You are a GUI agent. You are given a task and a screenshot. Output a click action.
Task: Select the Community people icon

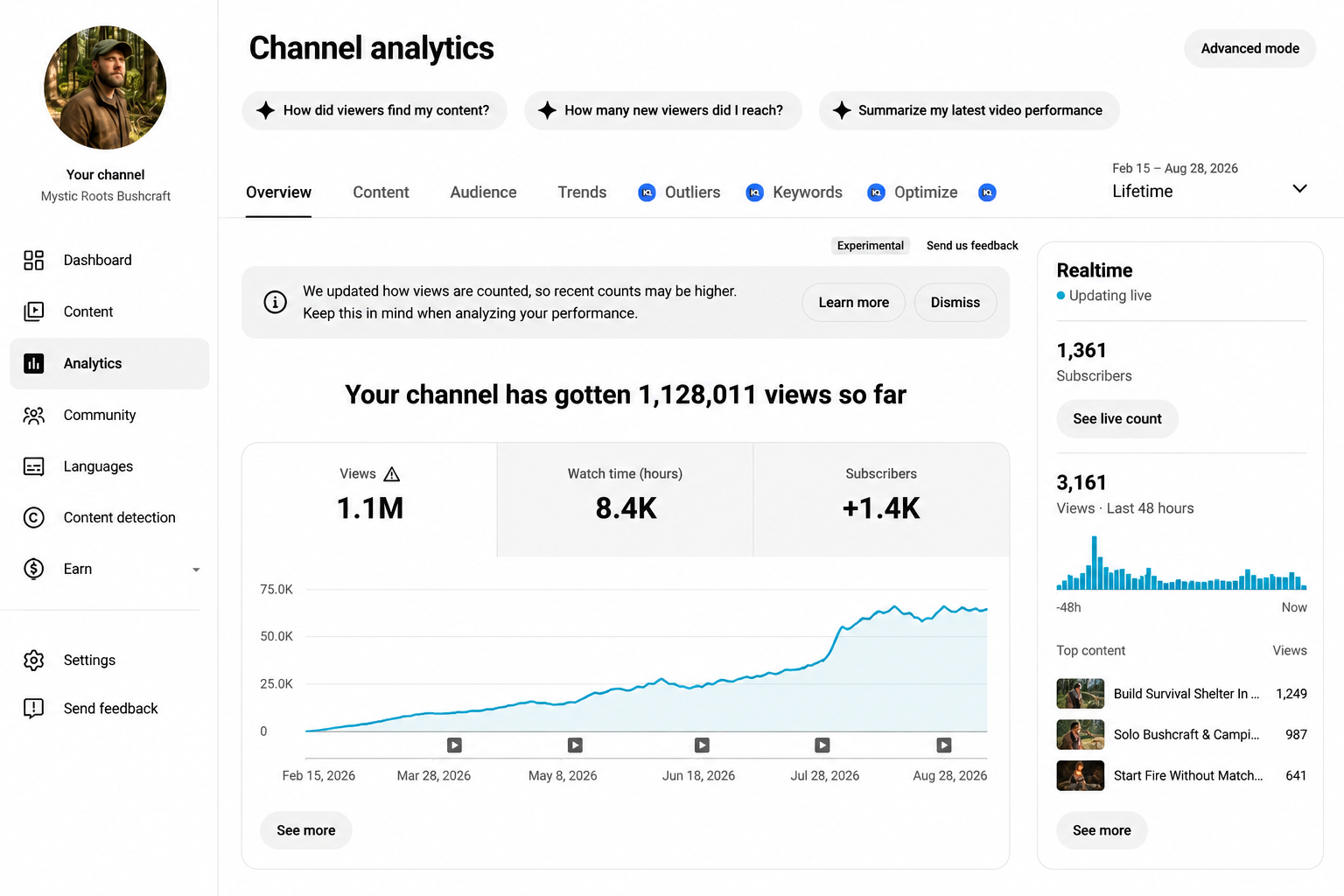coord(33,415)
